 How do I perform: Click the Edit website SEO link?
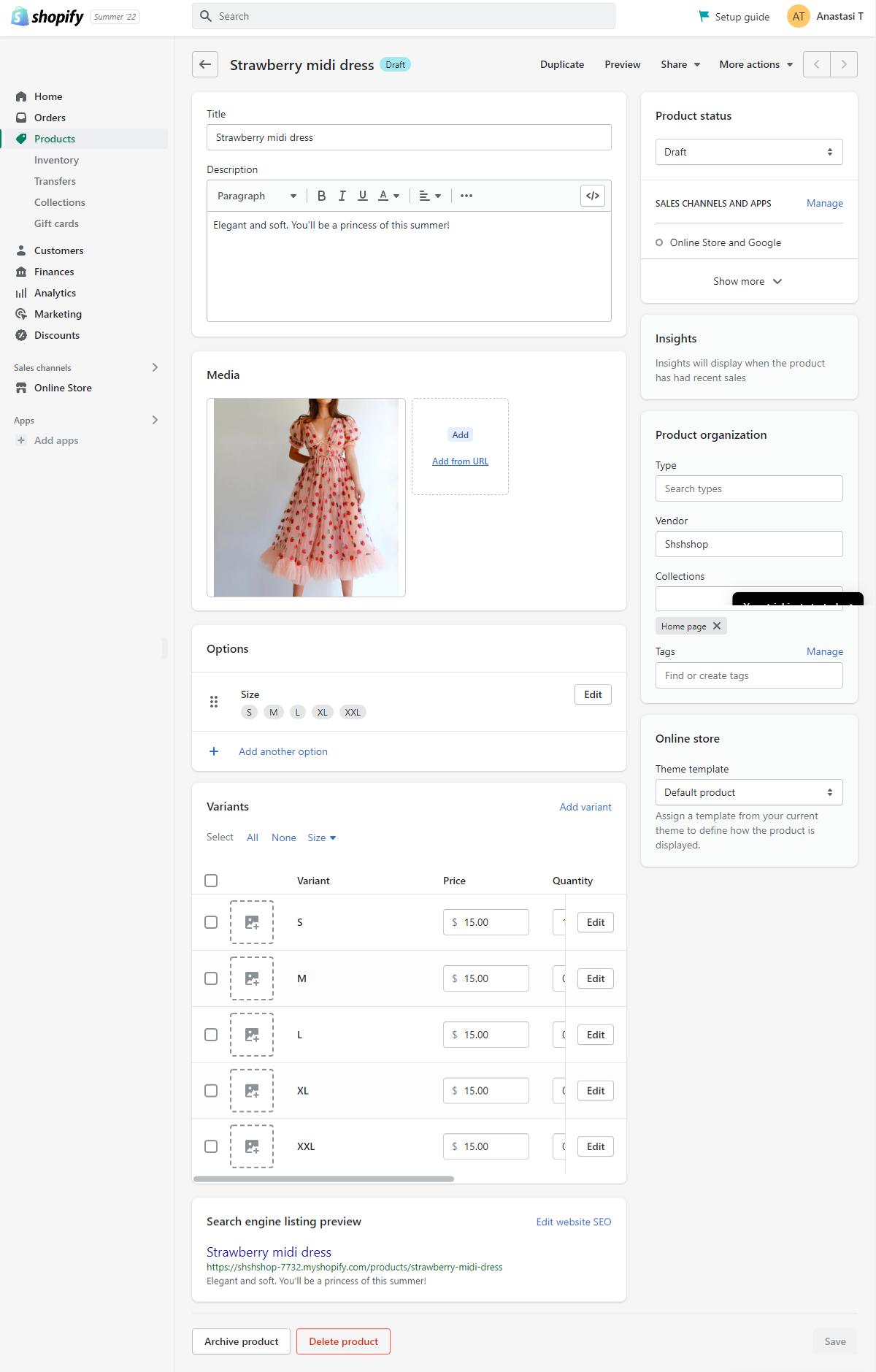[573, 1222]
